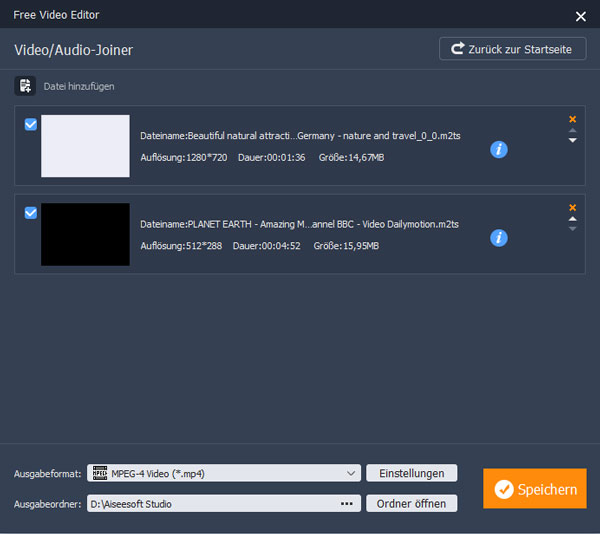
Task: Remove the PLANET EARTH file with orange X
Action: click(572, 206)
